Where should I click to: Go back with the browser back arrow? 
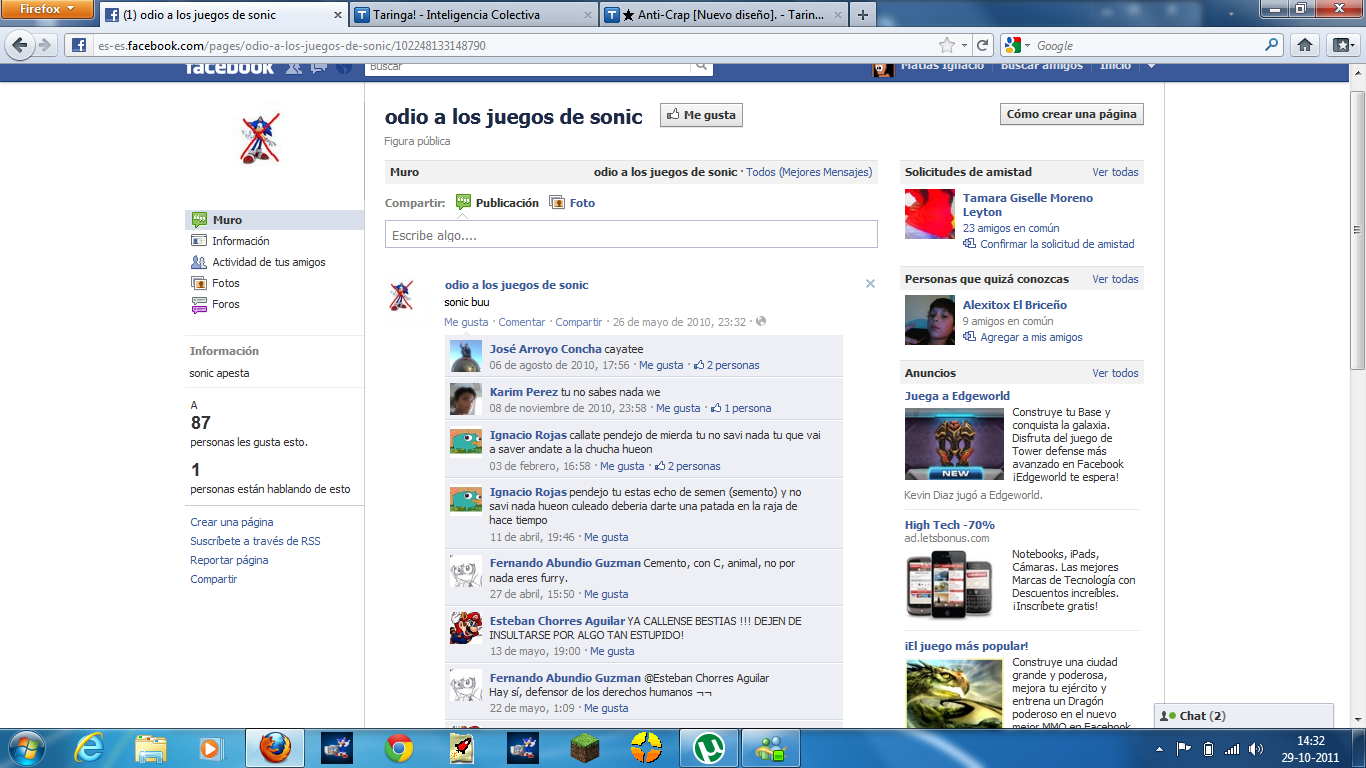20,45
